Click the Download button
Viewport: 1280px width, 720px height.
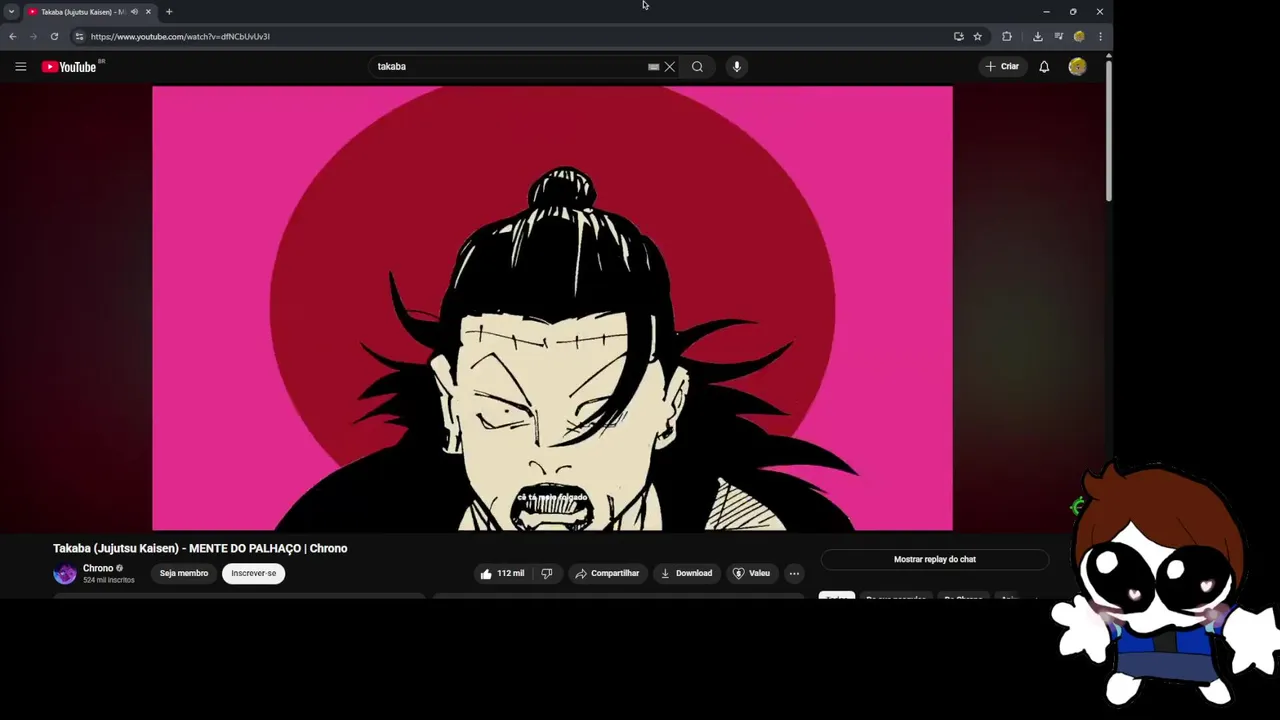(686, 573)
